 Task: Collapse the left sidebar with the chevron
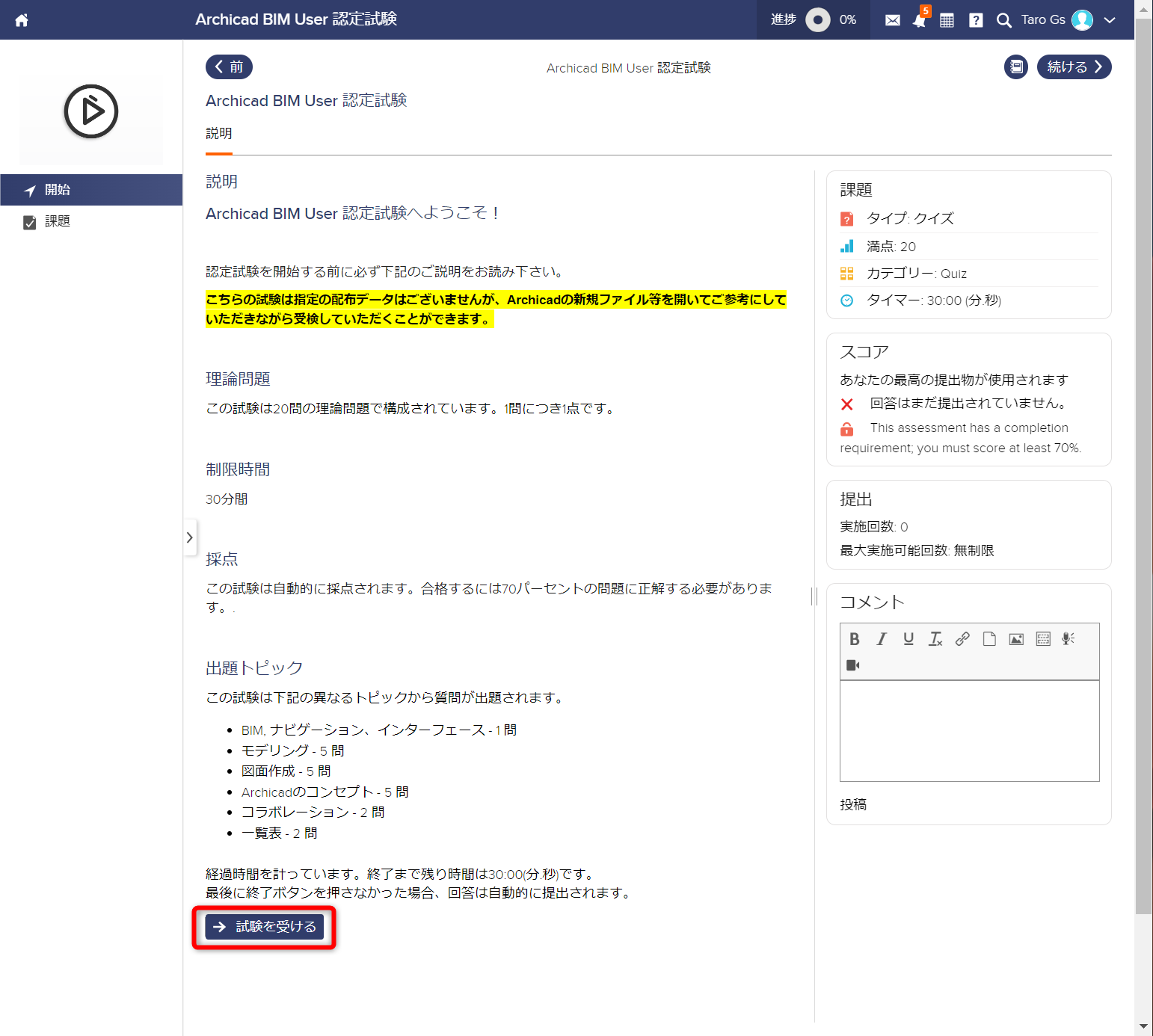(190, 537)
